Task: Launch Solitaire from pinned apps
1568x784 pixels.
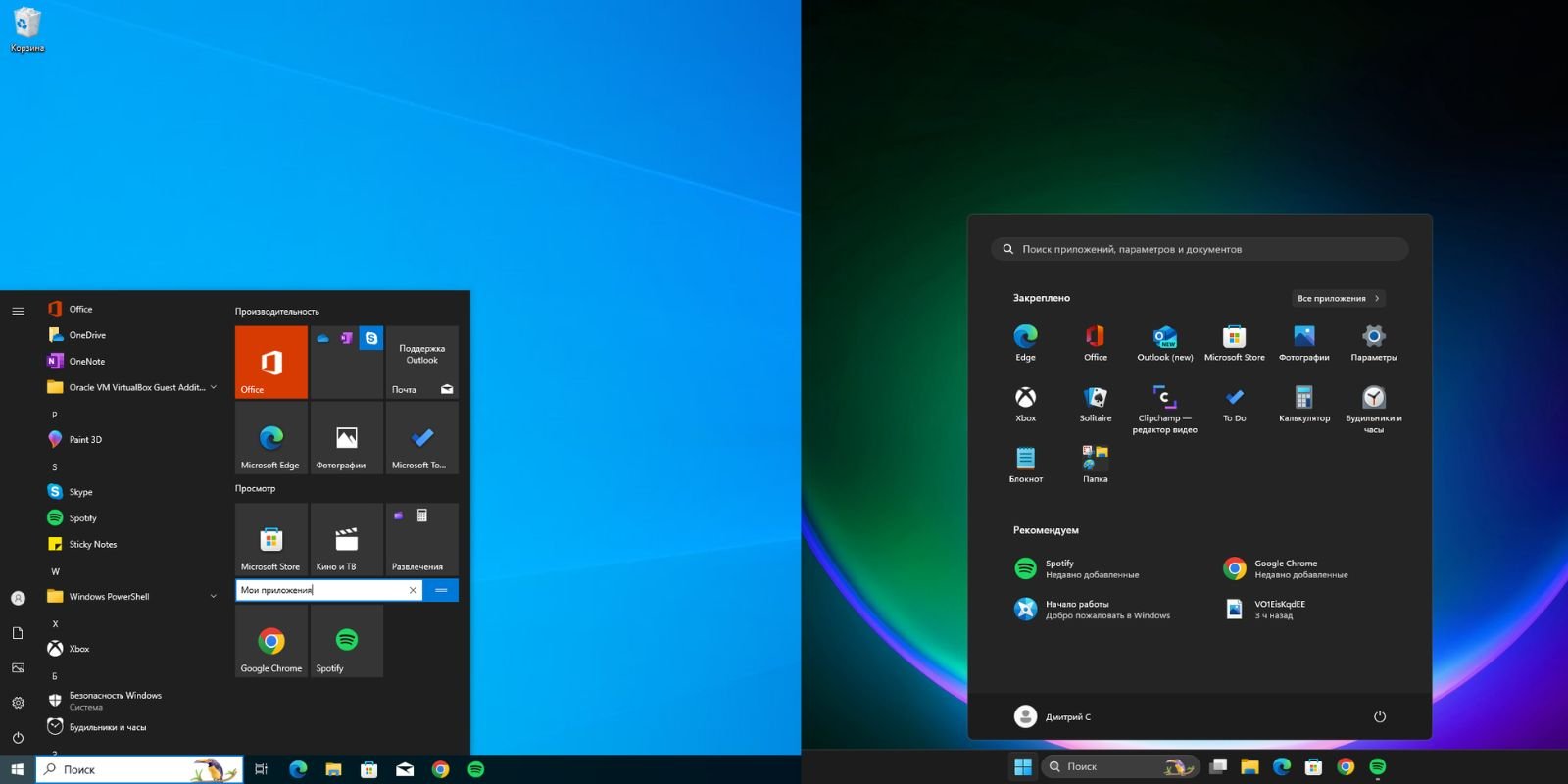Action: point(1096,403)
